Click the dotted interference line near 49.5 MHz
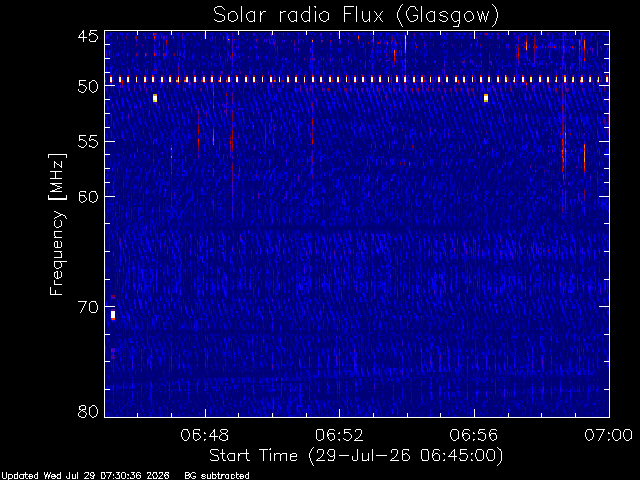Image resolution: width=640 pixels, height=480 pixels. pos(357,79)
